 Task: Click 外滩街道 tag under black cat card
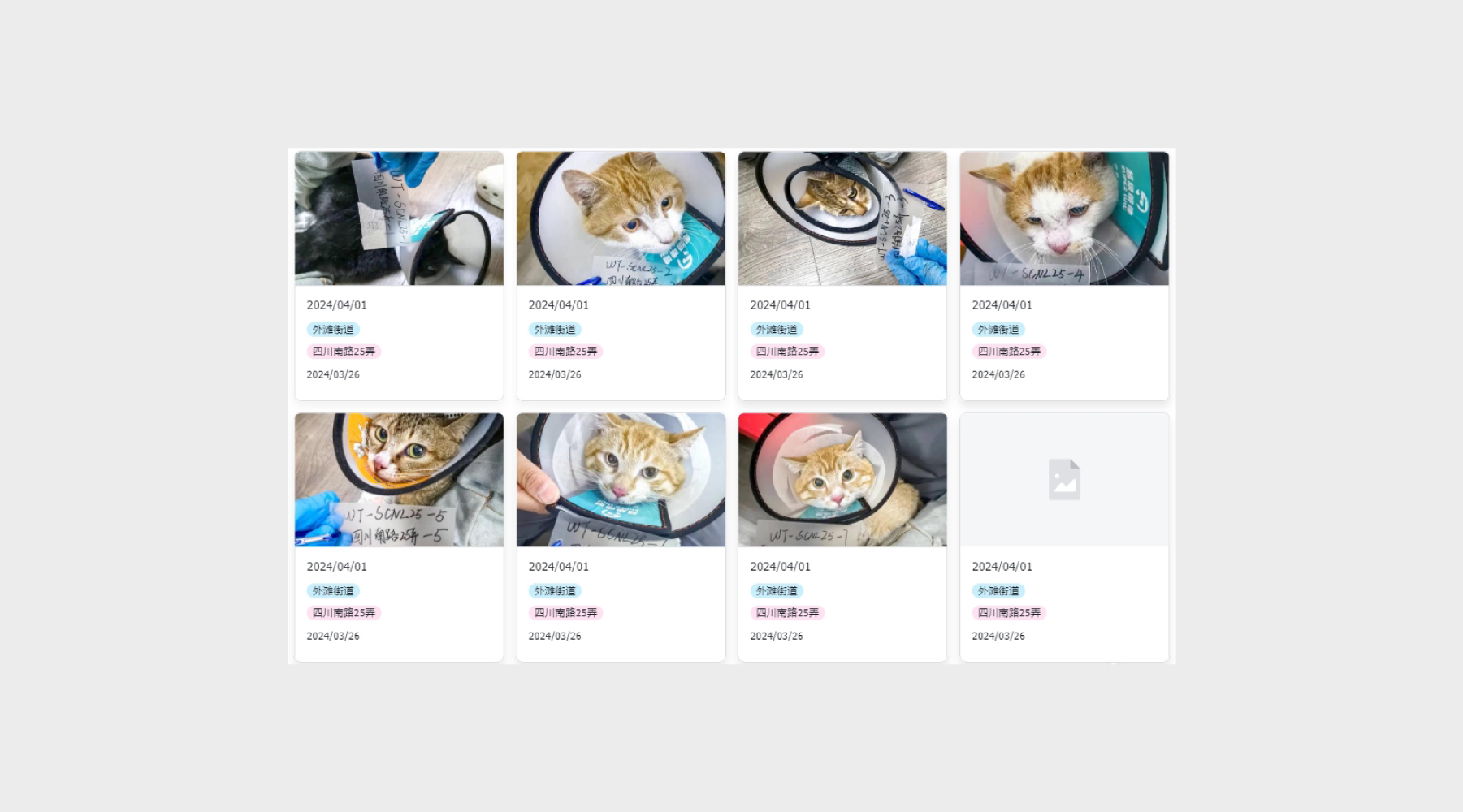point(333,330)
